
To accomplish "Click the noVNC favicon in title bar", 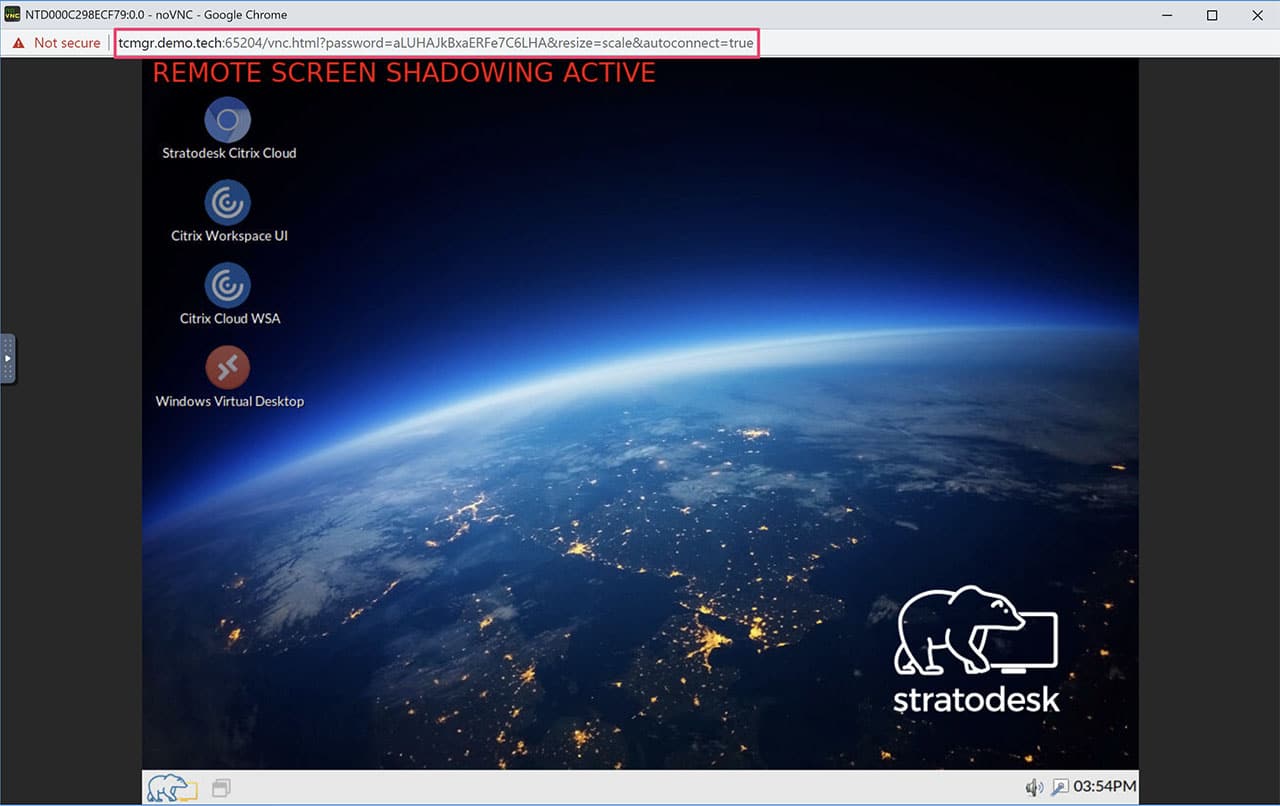I will click(x=12, y=14).
